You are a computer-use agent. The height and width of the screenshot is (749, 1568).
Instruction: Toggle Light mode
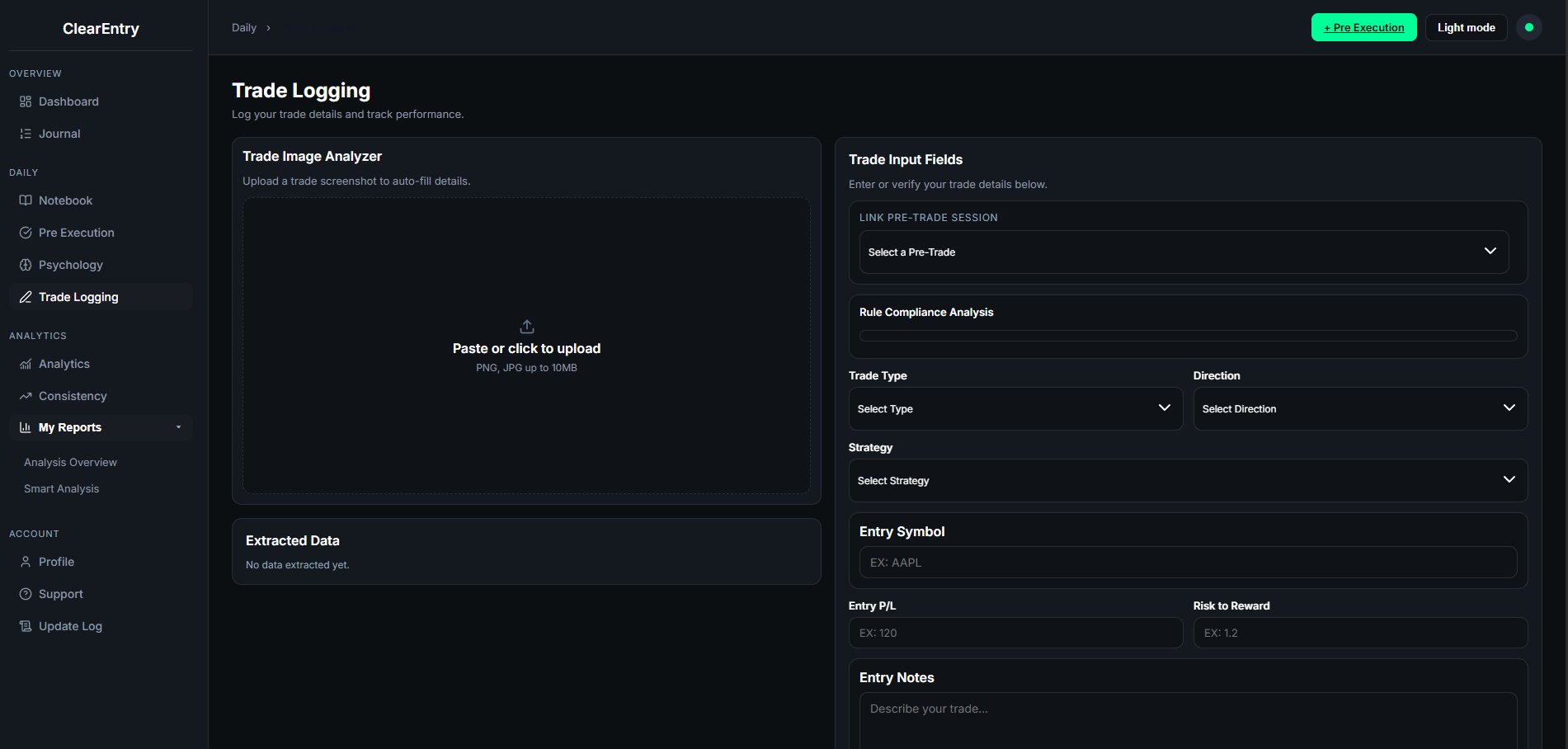(1466, 27)
